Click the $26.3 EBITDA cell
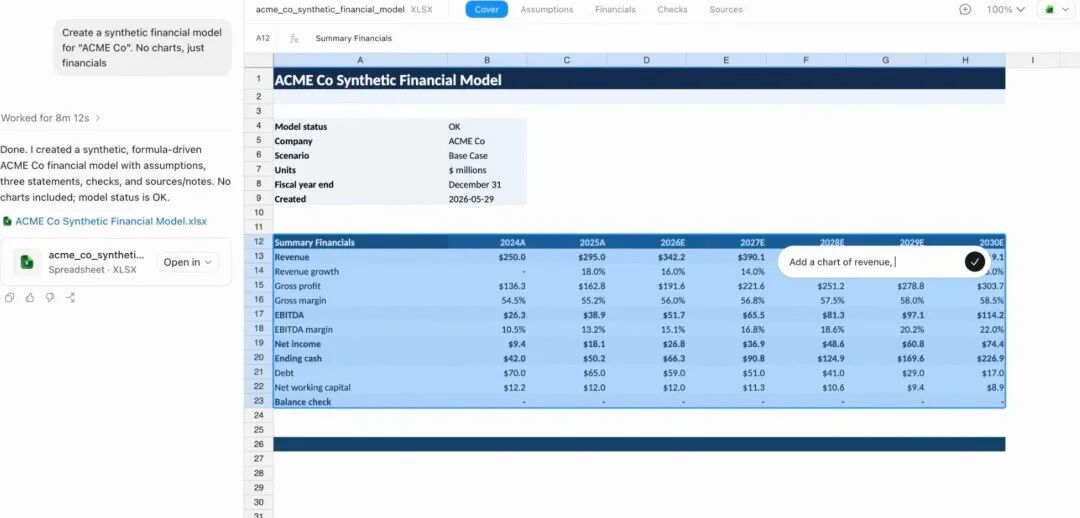 pos(487,315)
